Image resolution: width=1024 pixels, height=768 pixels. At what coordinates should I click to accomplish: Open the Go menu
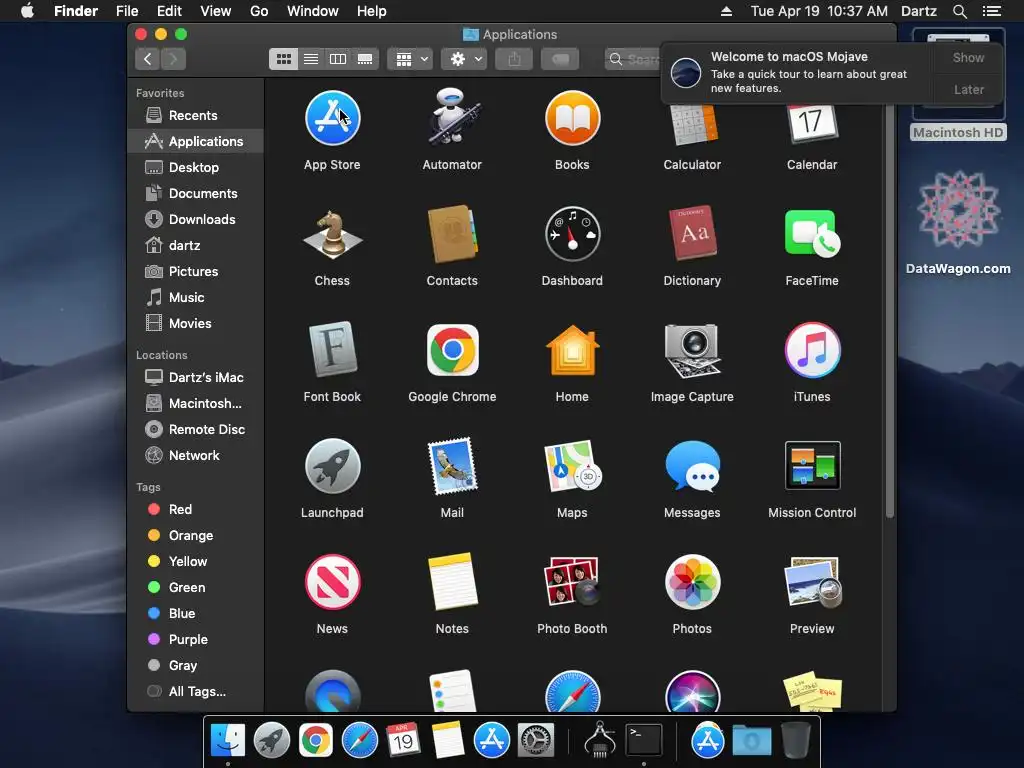tap(259, 11)
